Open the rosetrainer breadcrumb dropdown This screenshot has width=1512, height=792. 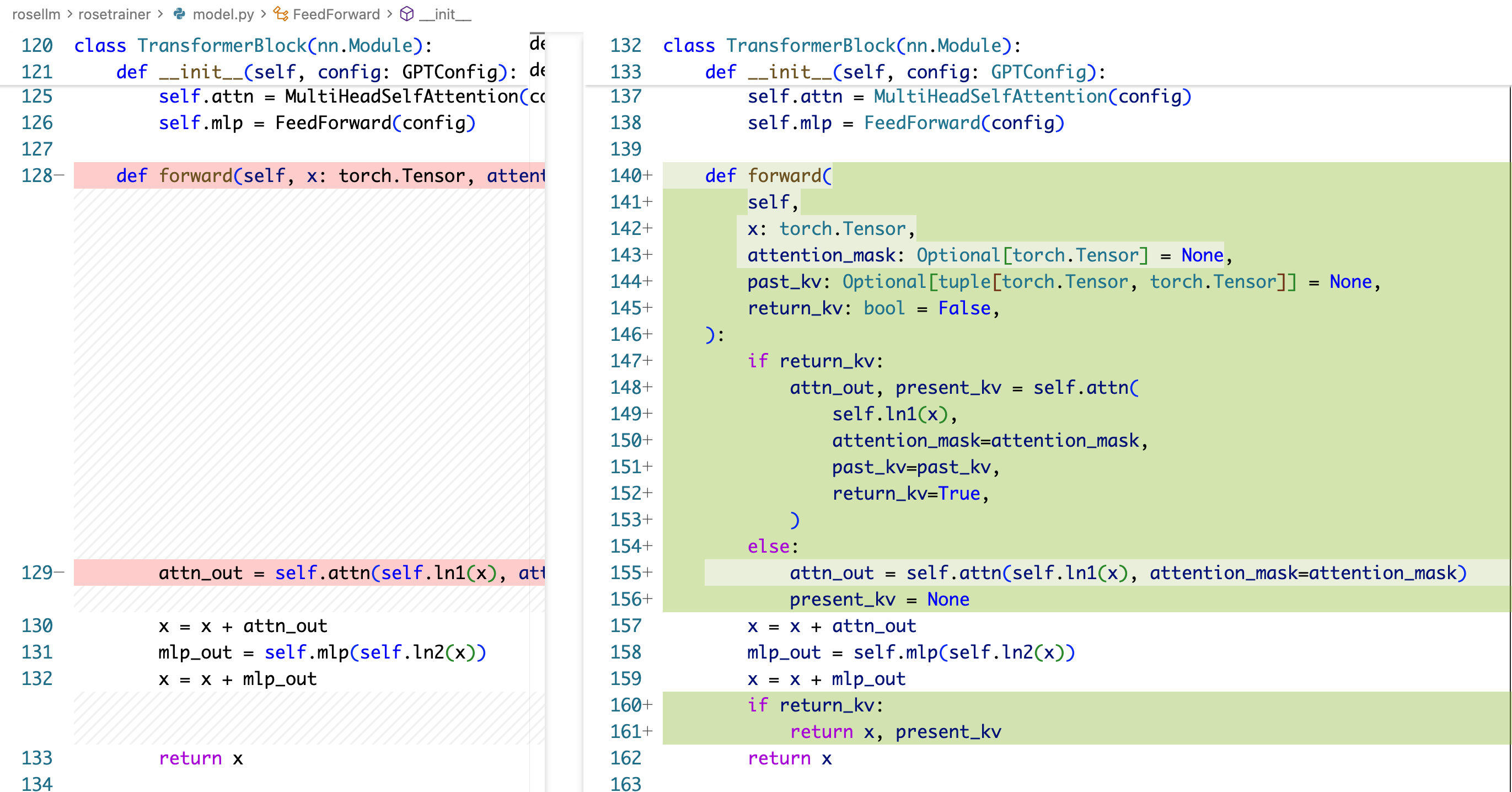pyautogui.click(x=115, y=14)
